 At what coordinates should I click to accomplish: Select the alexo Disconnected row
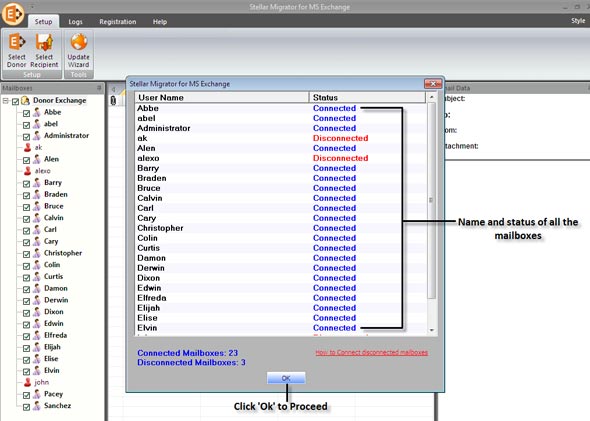pos(281,158)
